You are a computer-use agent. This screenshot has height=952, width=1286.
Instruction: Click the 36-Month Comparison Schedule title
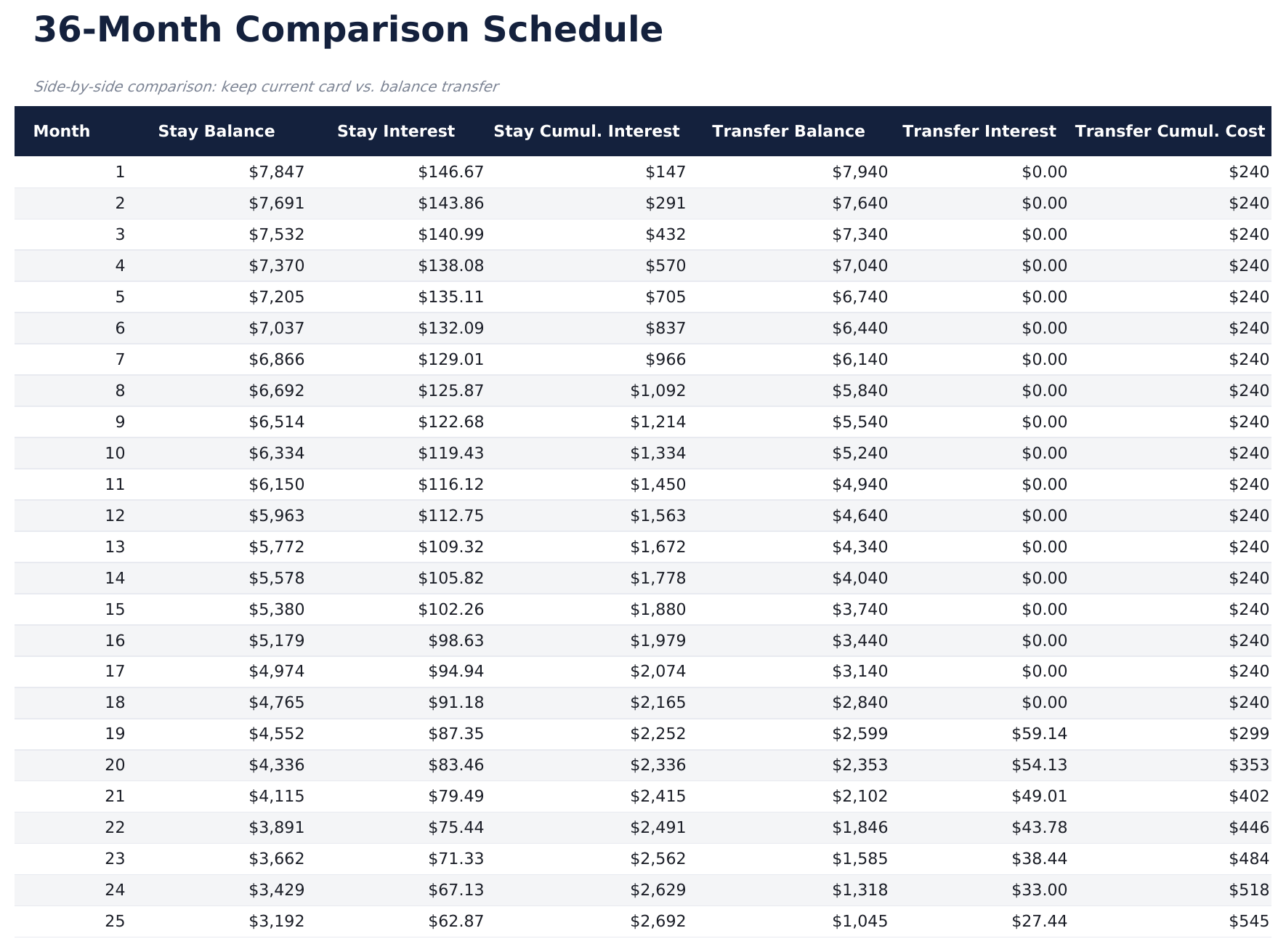[348, 31]
